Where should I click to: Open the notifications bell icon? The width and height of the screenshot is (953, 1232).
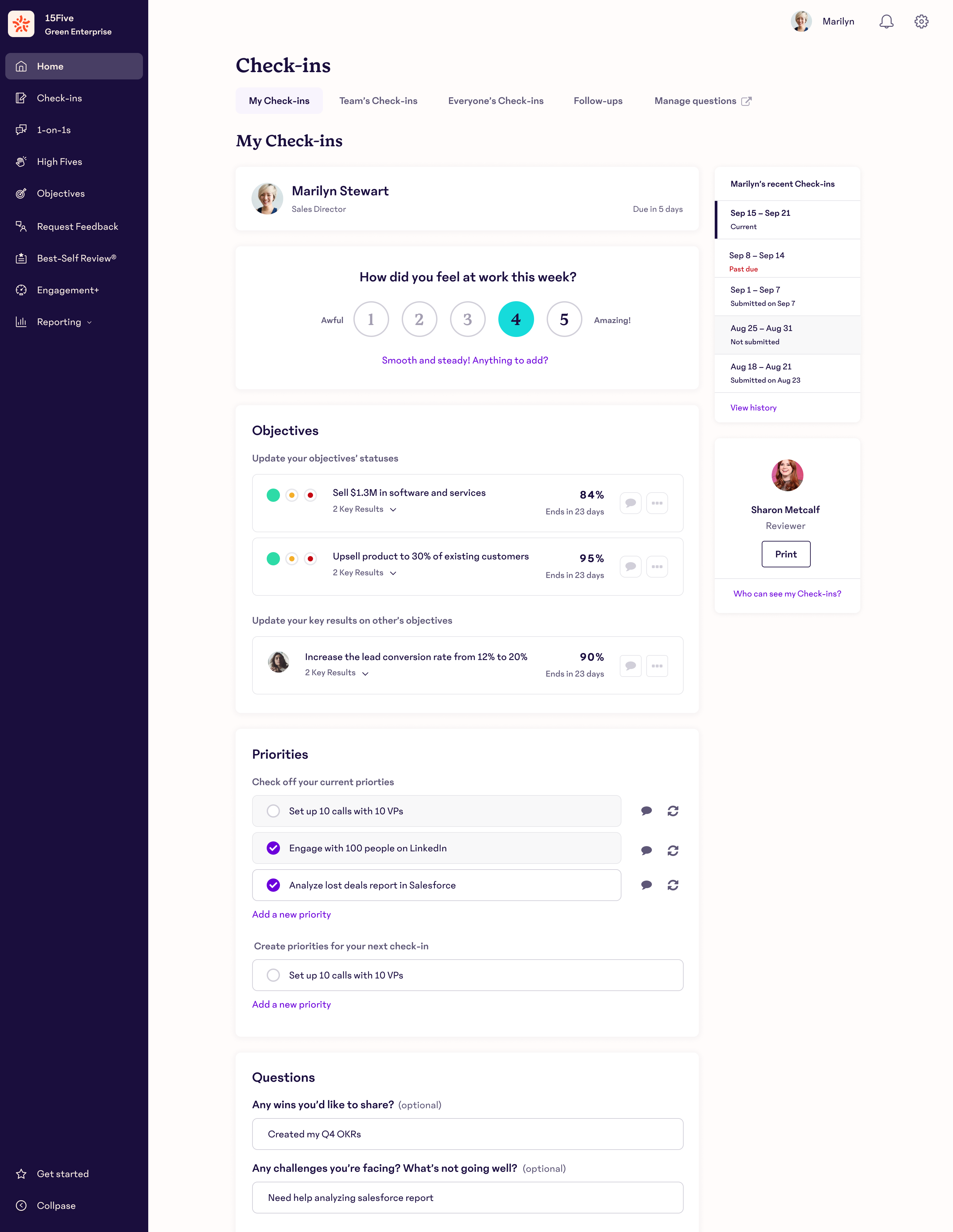(886, 22)
